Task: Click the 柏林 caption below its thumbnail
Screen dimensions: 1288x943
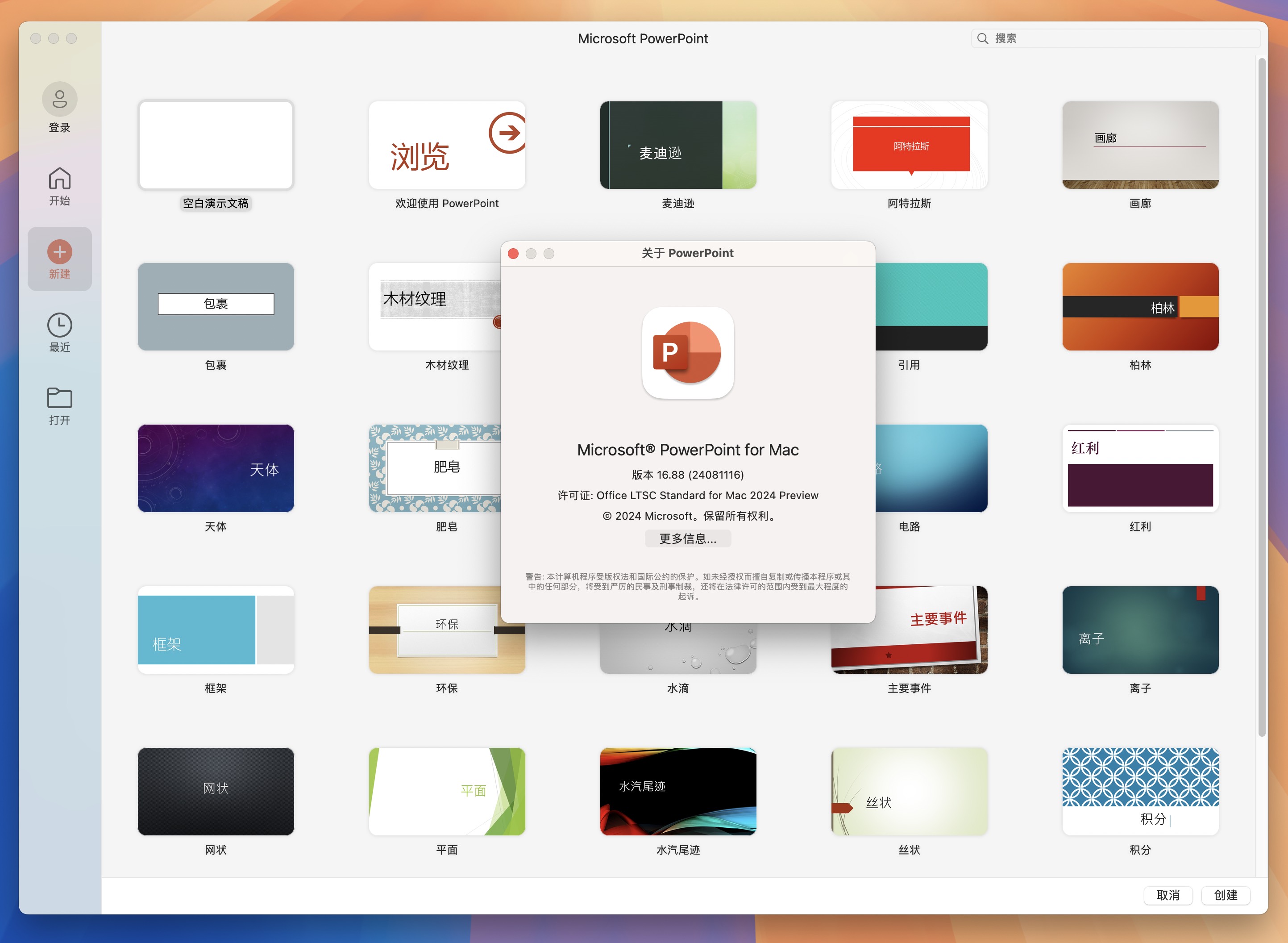Action: 1140,365
